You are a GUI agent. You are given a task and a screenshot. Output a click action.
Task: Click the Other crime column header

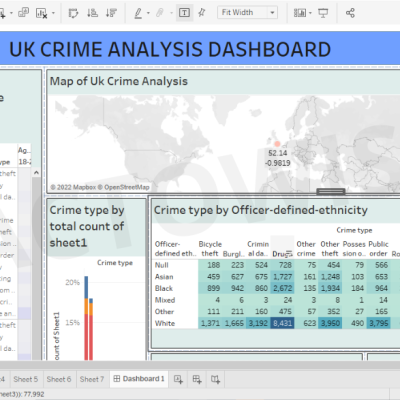point(306,249)
